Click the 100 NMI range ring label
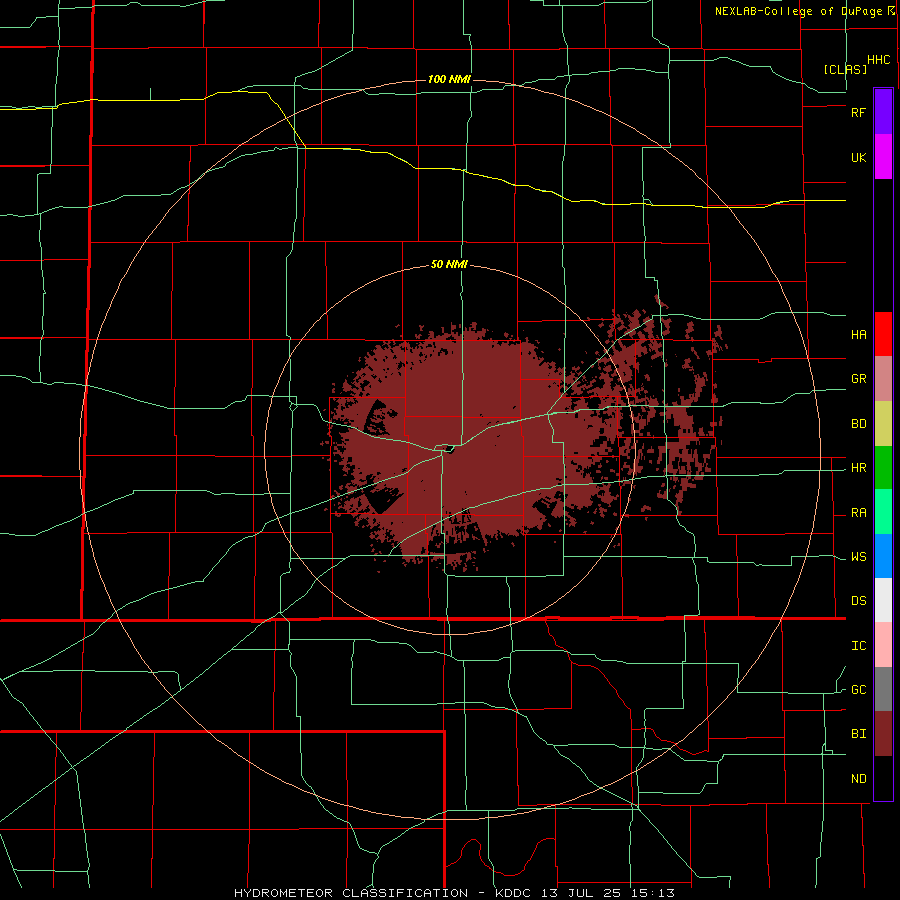Screen dimensions: 900x900 click(x=449, y=79)
